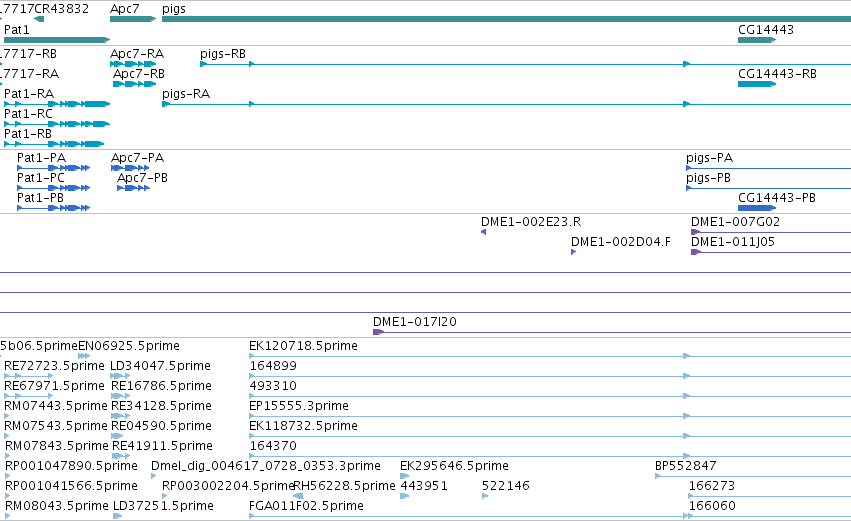
Task: Click the EK118732.5prime EST label
Action: pyautogui.click(x=303, y=427)
